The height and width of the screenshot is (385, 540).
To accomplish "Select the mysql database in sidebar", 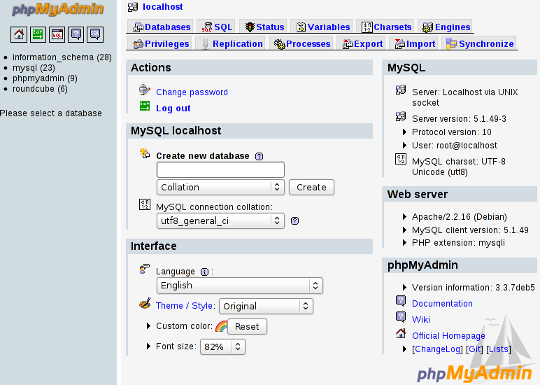I will (x=34, y=68).
